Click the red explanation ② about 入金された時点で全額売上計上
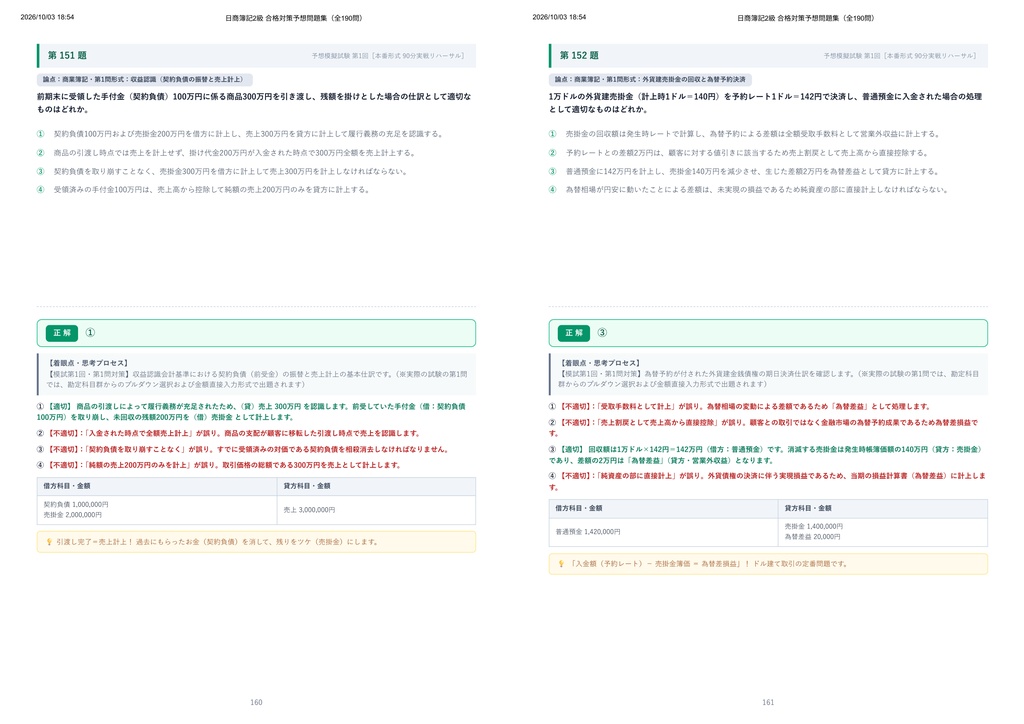The width and height of the screenshot is (1024, 724). [229, 433]
